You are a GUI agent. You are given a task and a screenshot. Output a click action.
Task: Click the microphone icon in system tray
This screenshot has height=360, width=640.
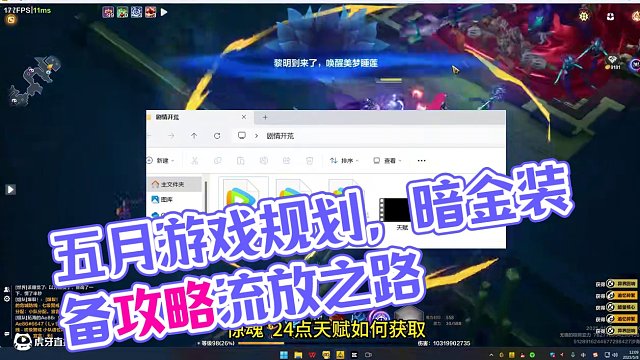[573, 355]
